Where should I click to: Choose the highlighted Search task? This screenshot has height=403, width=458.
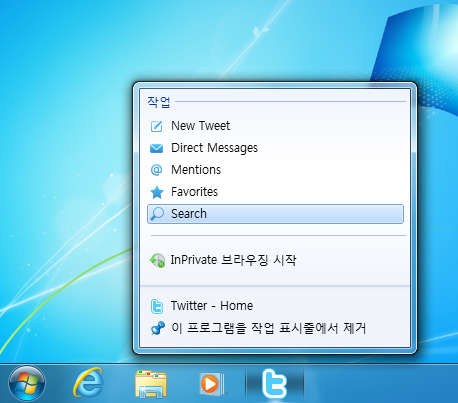click(275, 214)
